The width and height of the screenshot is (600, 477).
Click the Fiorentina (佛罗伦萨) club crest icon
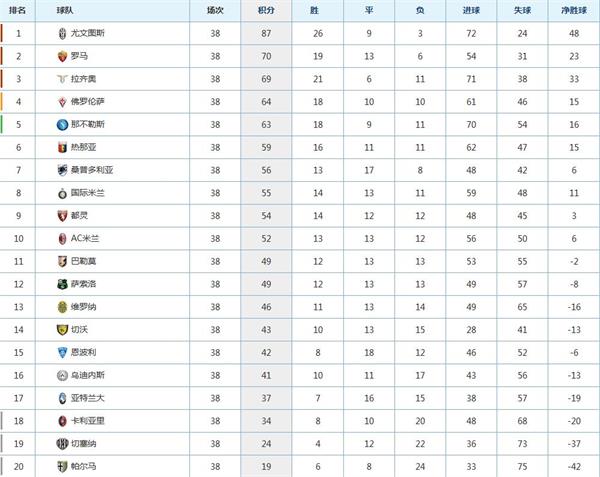tap(63, 101)
